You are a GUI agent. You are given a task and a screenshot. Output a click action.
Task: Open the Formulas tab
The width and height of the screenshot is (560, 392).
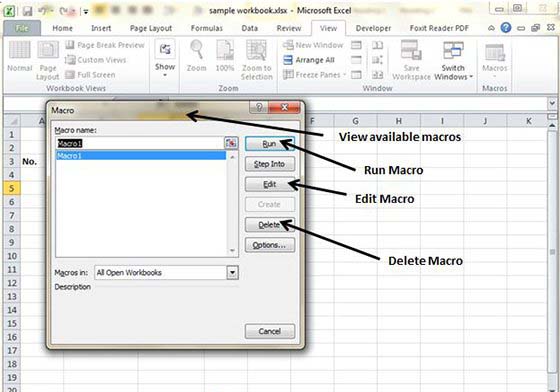click(207, 28)
